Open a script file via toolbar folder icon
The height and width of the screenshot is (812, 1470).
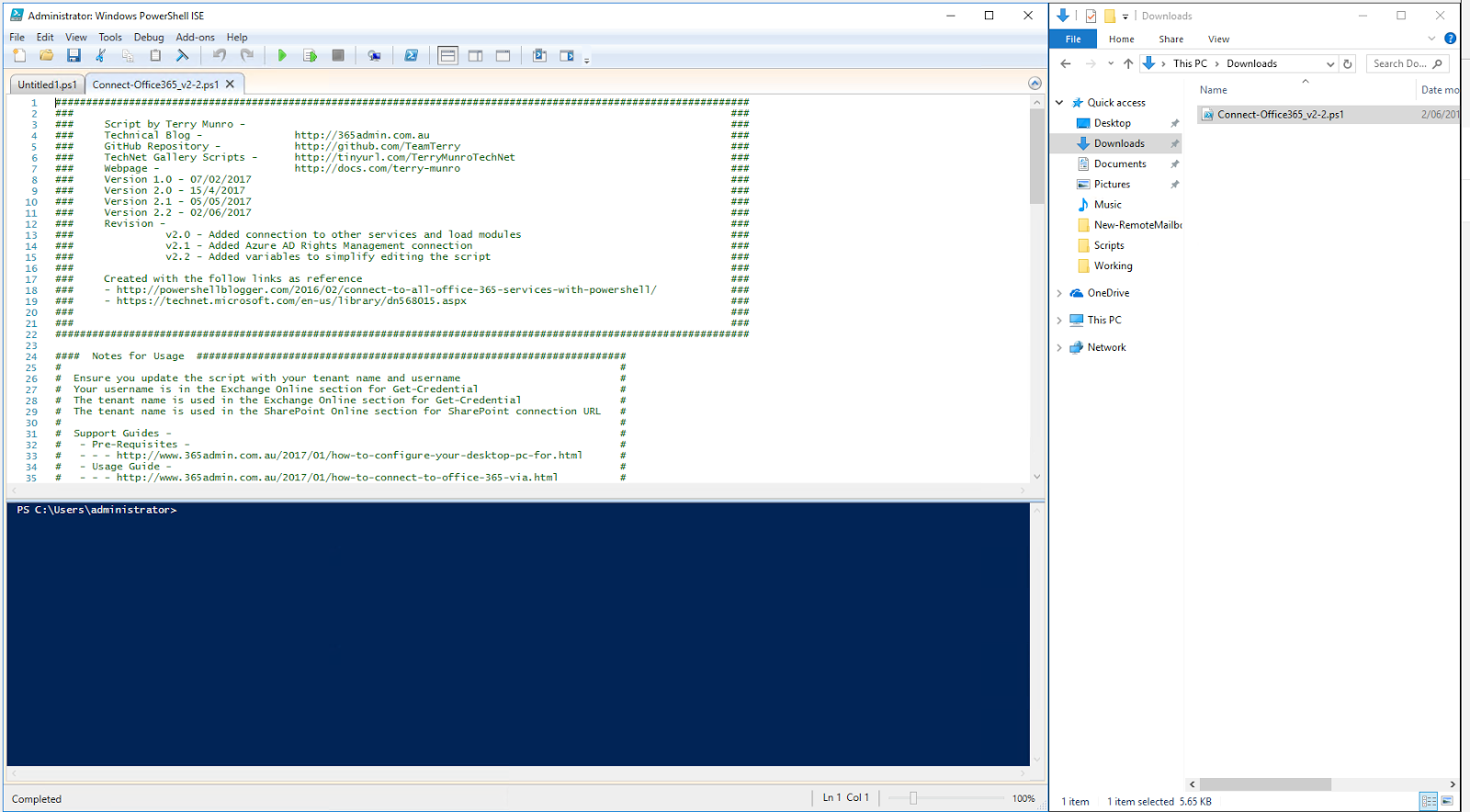click(46, 56)
